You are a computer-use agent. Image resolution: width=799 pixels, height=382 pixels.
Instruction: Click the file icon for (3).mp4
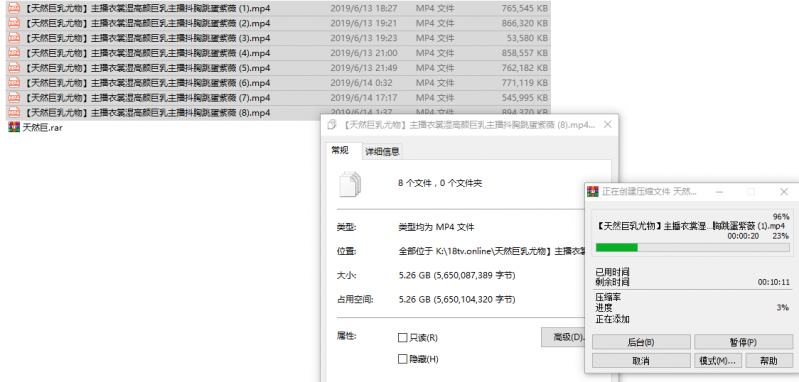point(14,38)
